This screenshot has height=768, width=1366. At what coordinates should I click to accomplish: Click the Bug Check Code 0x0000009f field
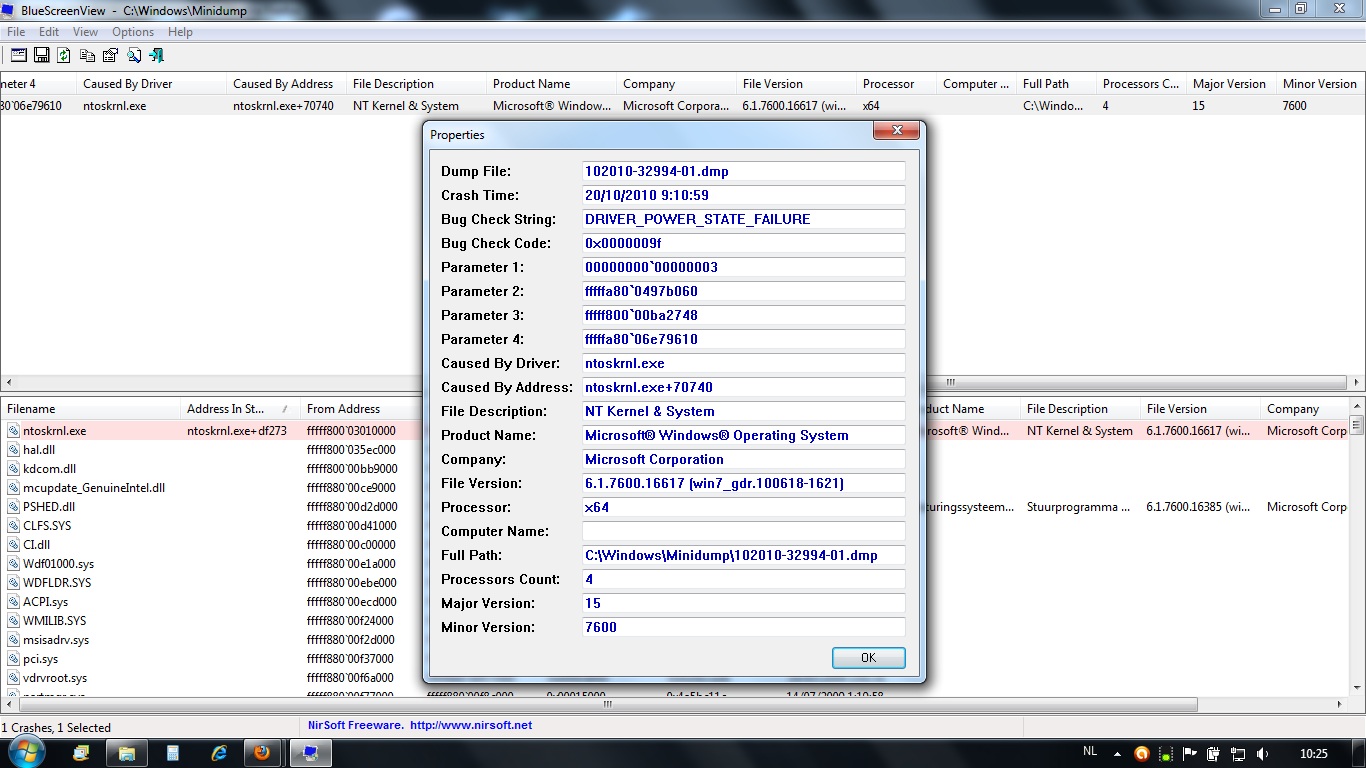(x=744, y=243)
